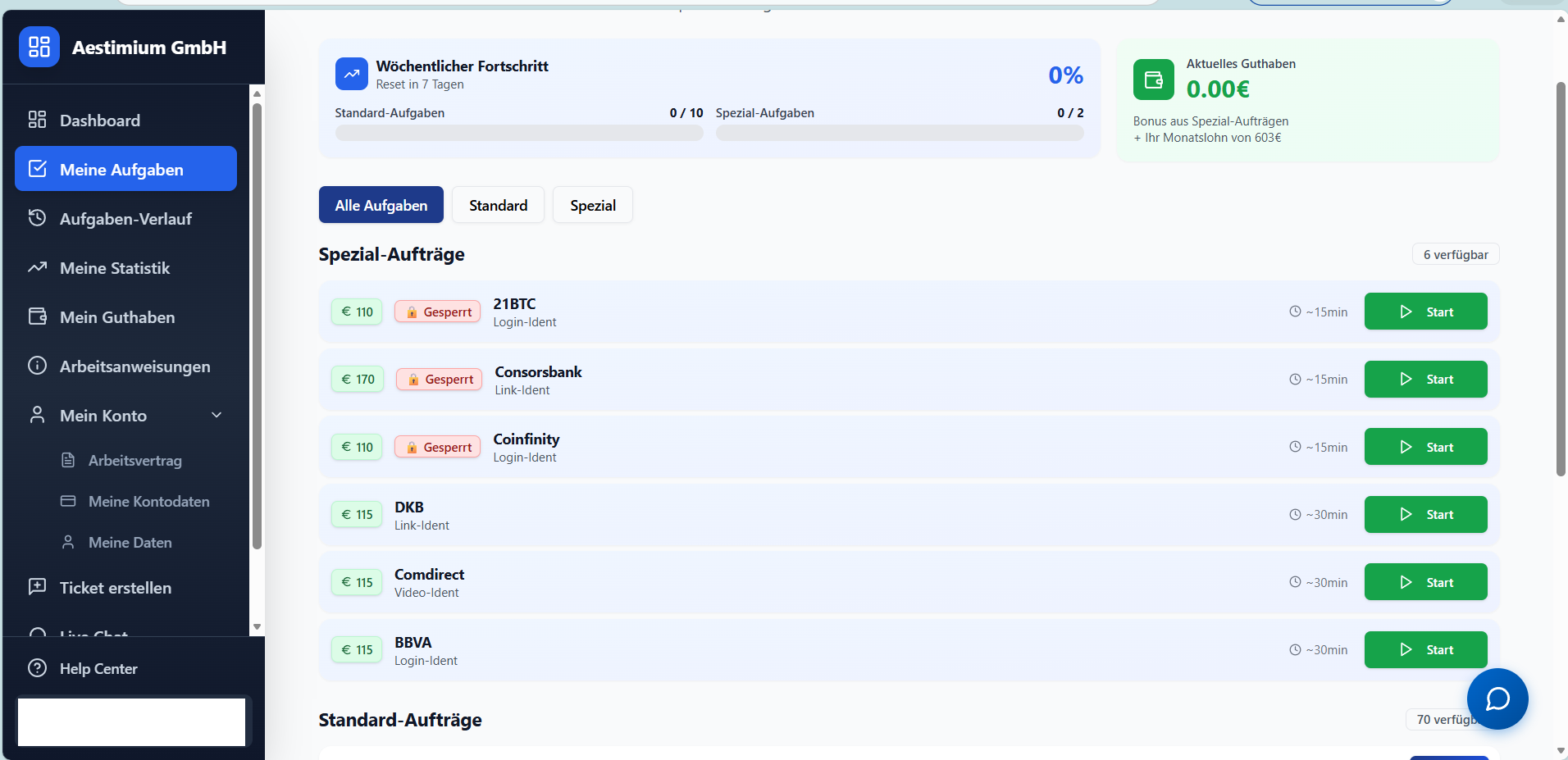The image size is (1568, 760).
Task: Open Mein Guthaben page
Action: [125, 317]
